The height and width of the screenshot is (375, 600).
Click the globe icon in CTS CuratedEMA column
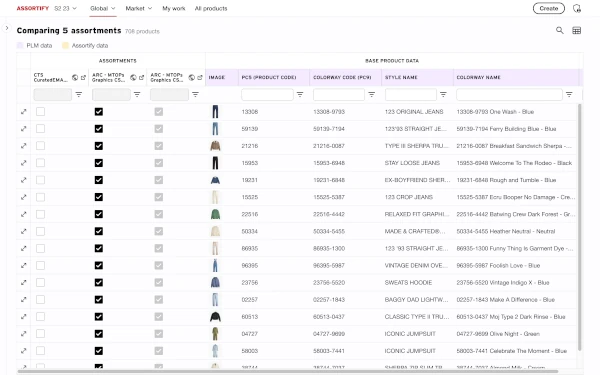[x=75, y=77]
